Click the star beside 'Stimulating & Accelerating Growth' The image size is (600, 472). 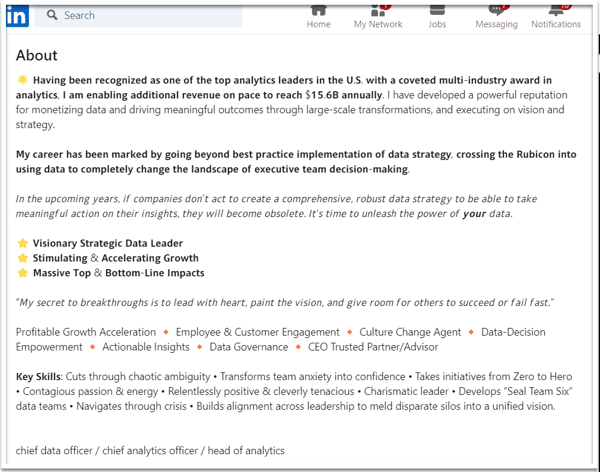point(23,258)
